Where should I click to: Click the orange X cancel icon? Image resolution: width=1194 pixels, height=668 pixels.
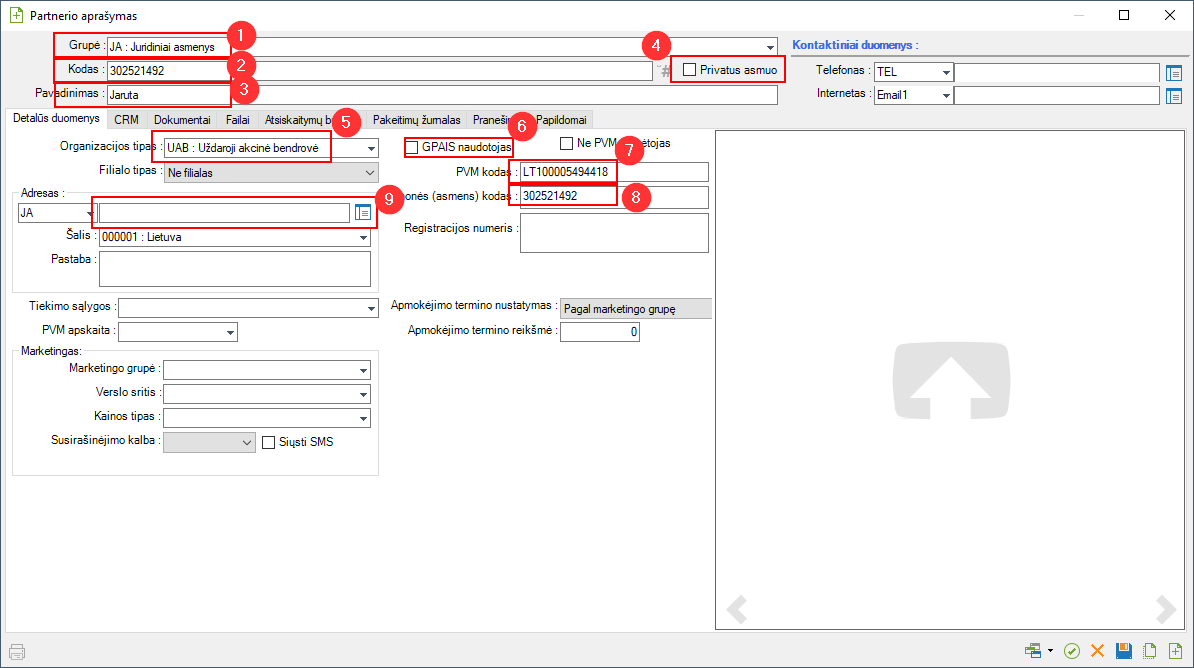(x=1098, y=651)
